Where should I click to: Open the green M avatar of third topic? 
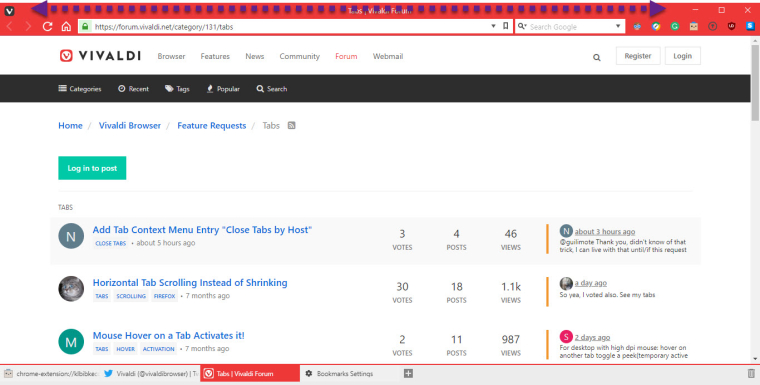(x=71, y=342)
